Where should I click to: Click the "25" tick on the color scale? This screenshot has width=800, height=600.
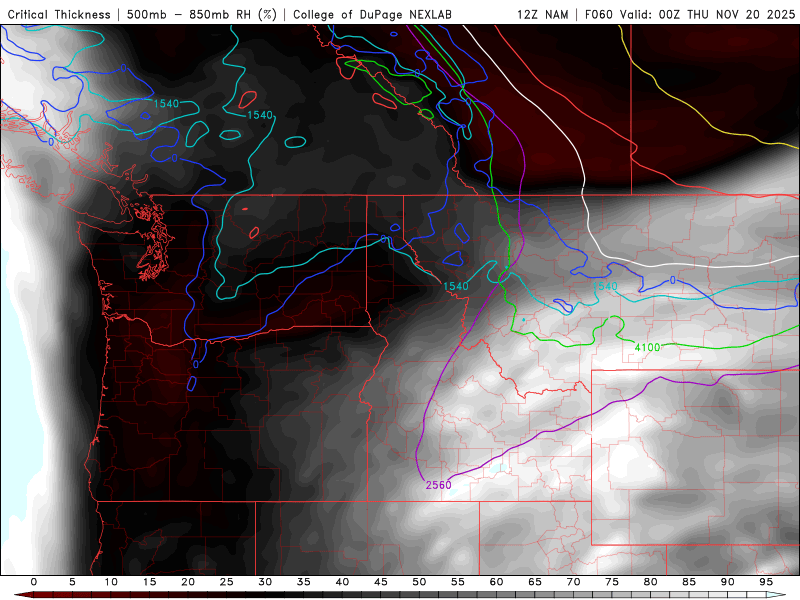tap(227, 582)
